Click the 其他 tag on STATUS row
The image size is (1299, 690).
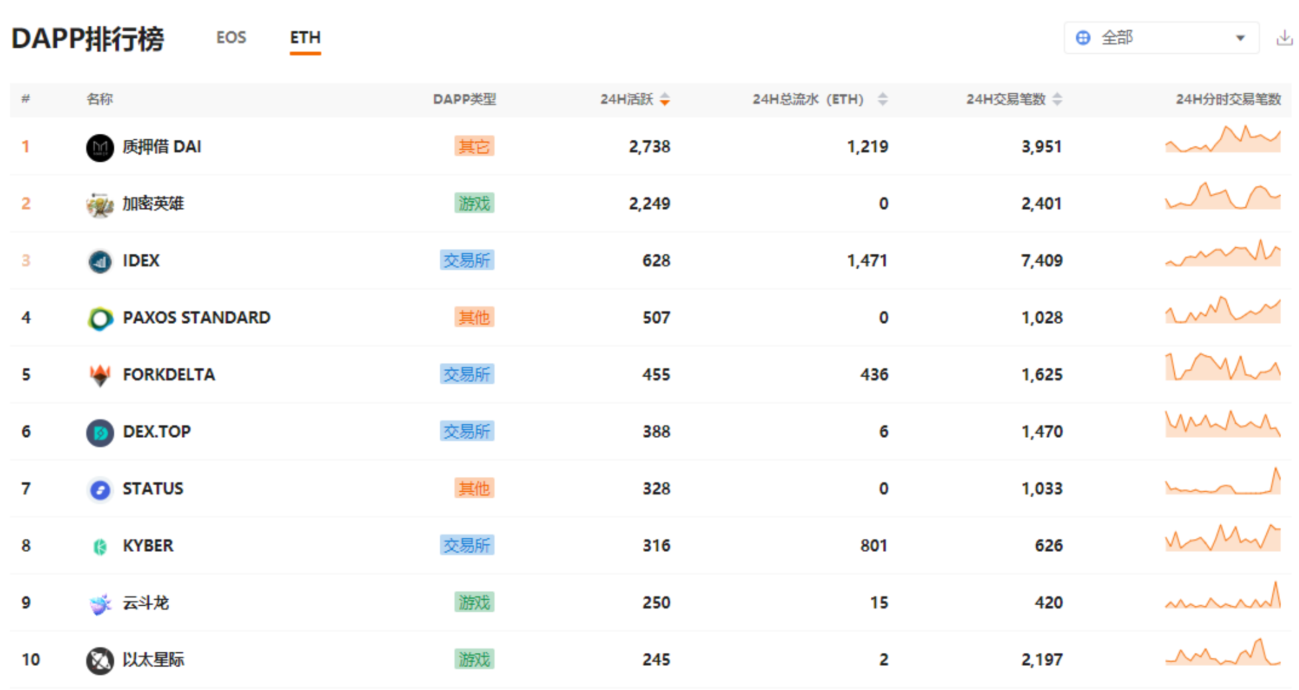[x=474, y=489]
